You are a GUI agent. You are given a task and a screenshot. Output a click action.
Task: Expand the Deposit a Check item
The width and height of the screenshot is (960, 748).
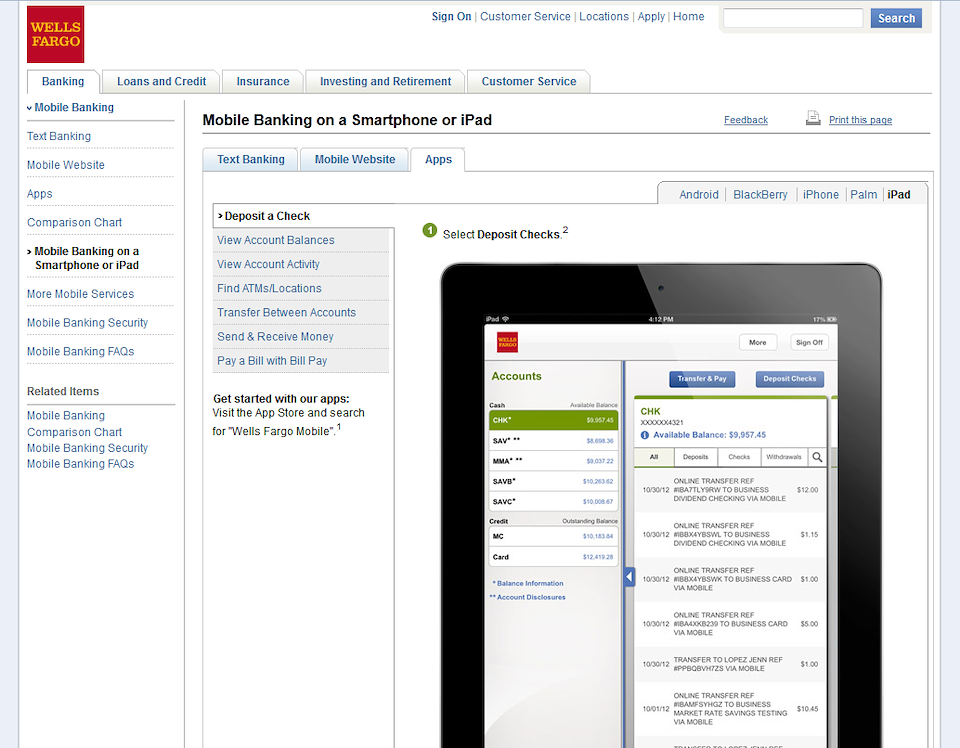click(x=303, y=216)
